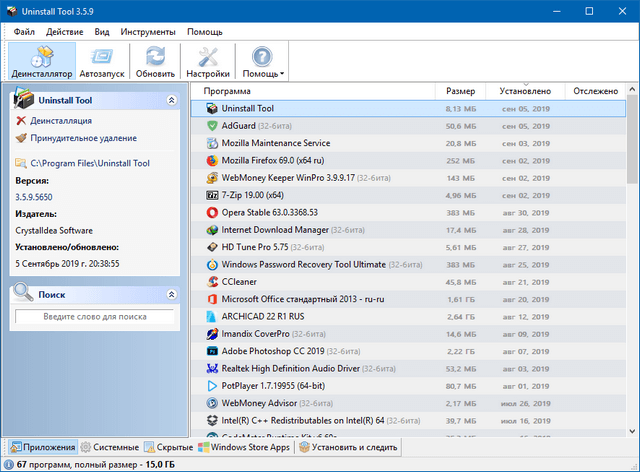Select the Mozilla Firefox 69.0 icon
The height and width of the screenshot is (472, 640).
pos(212,160)
